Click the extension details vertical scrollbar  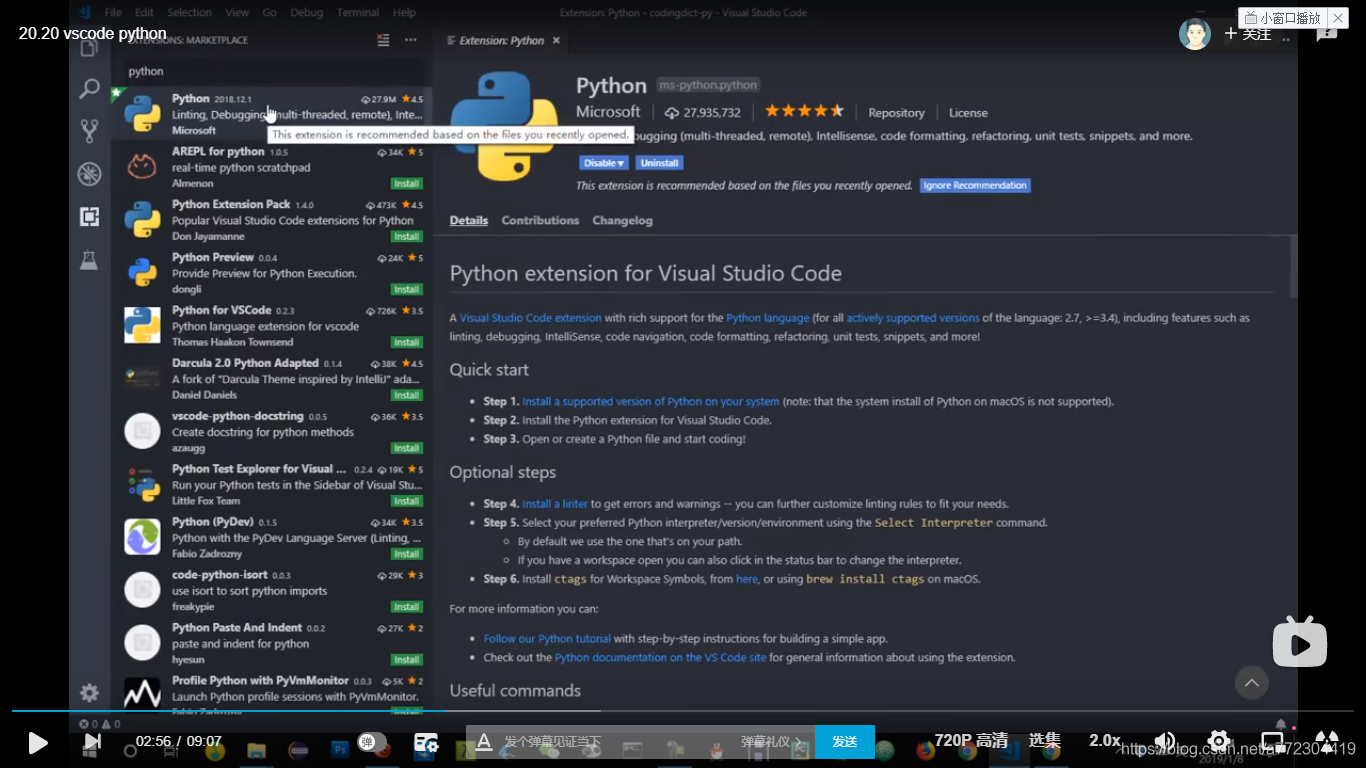[x=1293, y=267]
